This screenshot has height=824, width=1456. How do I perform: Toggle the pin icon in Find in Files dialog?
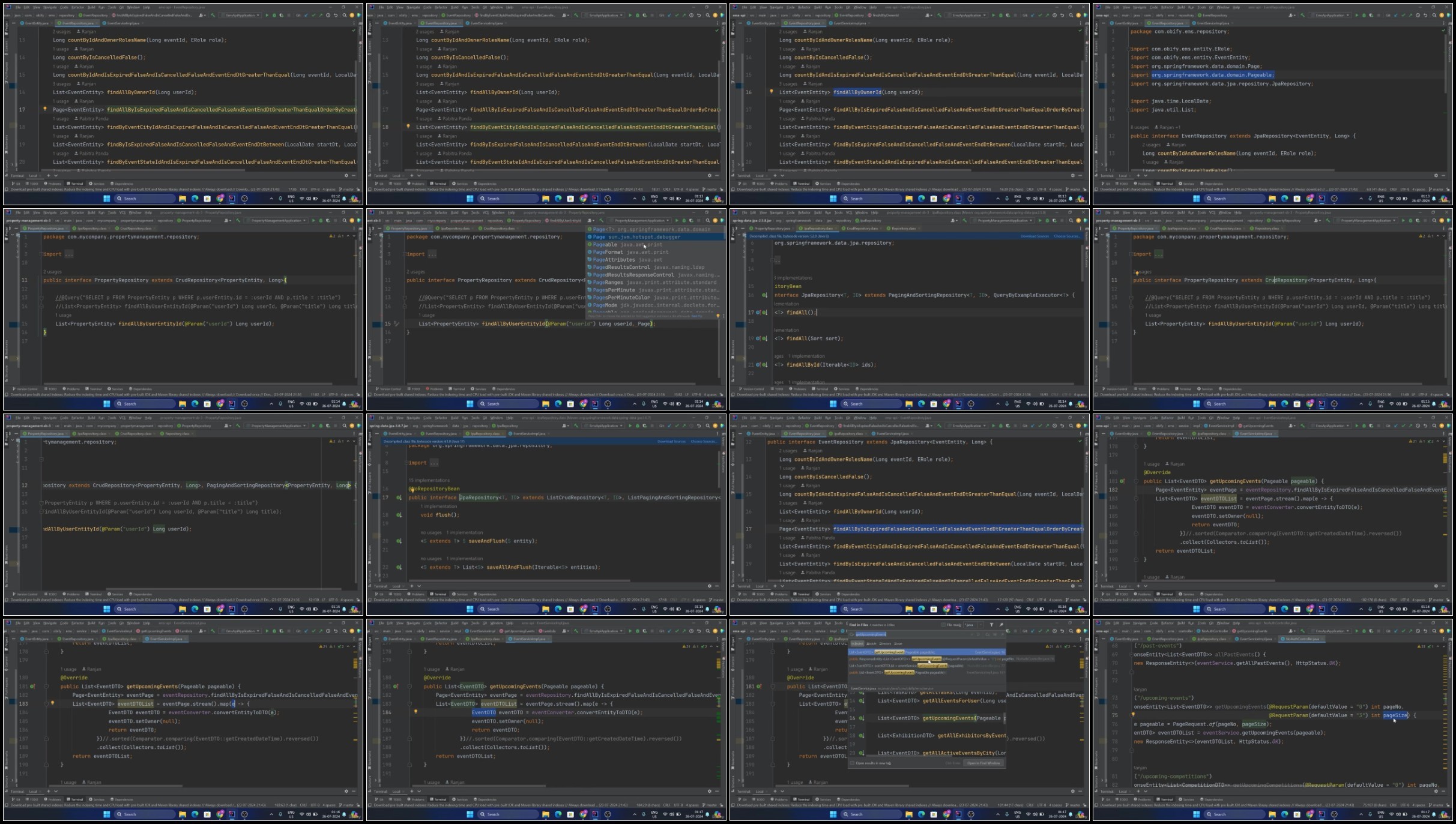pos(1001,625)
